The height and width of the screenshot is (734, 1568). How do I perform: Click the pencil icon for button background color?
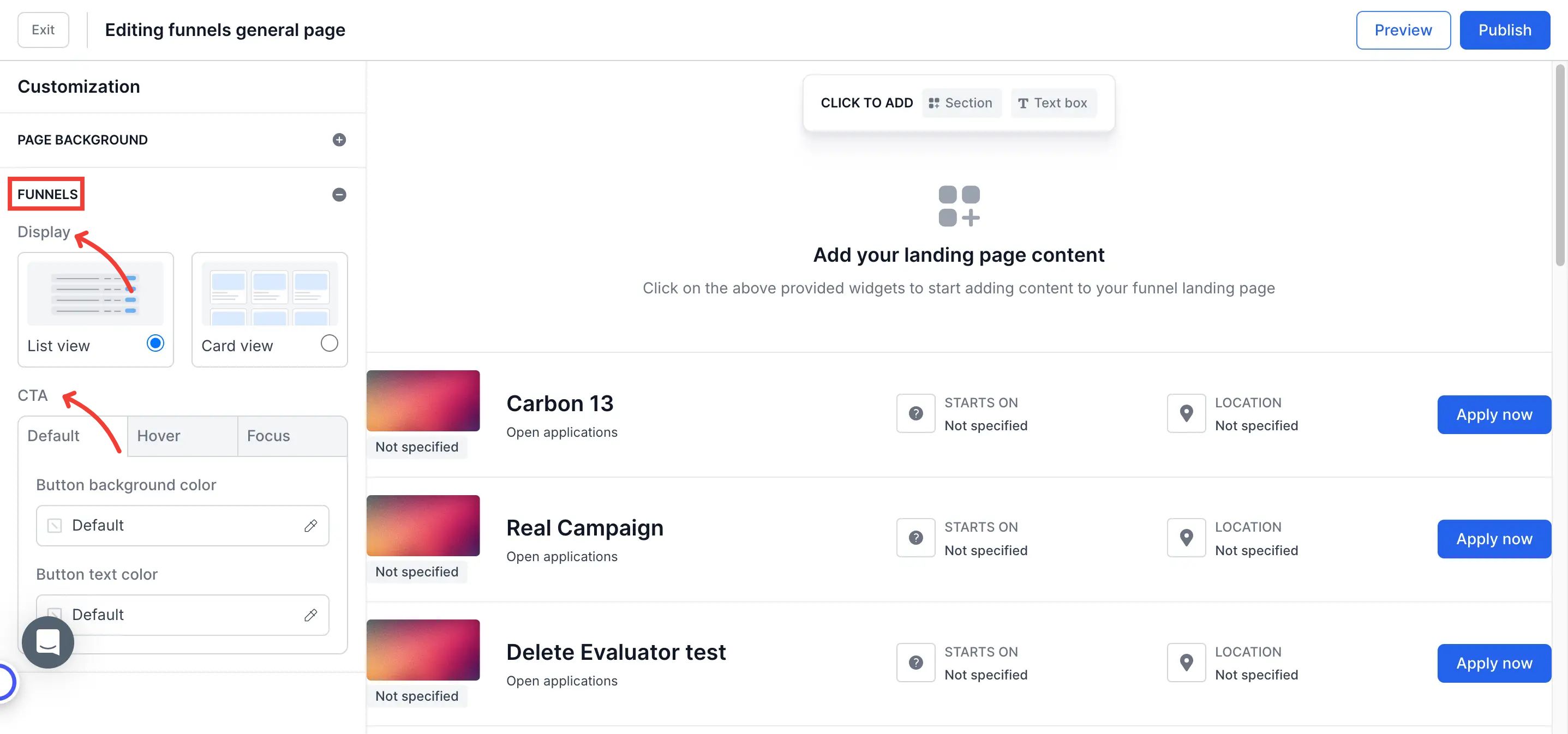click(310, 525)
